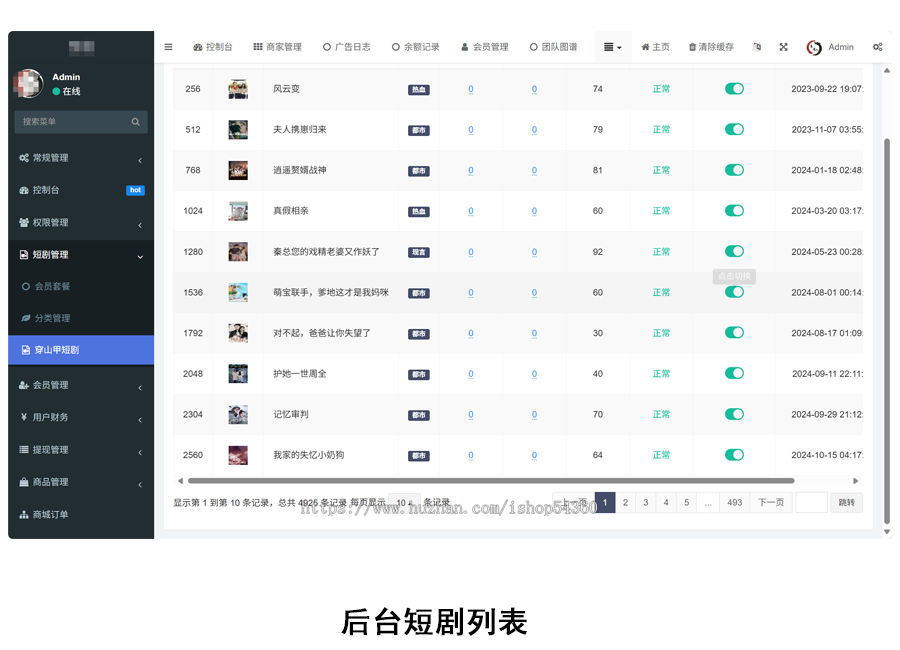900x650 pixels.
Task: Open the cover thumbnail of 风云变
Action: tap(238, 89)
